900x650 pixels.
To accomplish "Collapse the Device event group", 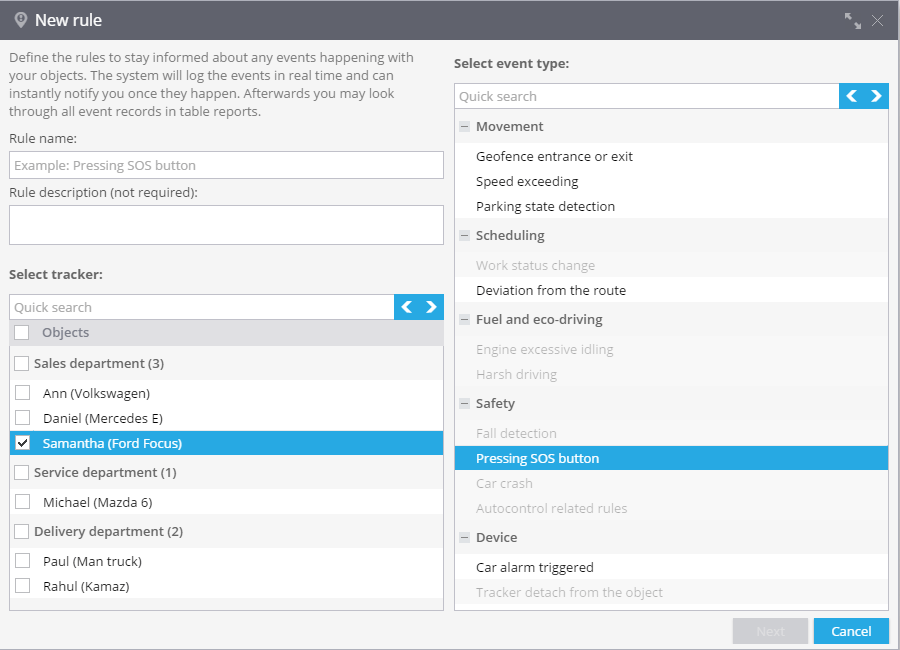I will click(464, 537).
